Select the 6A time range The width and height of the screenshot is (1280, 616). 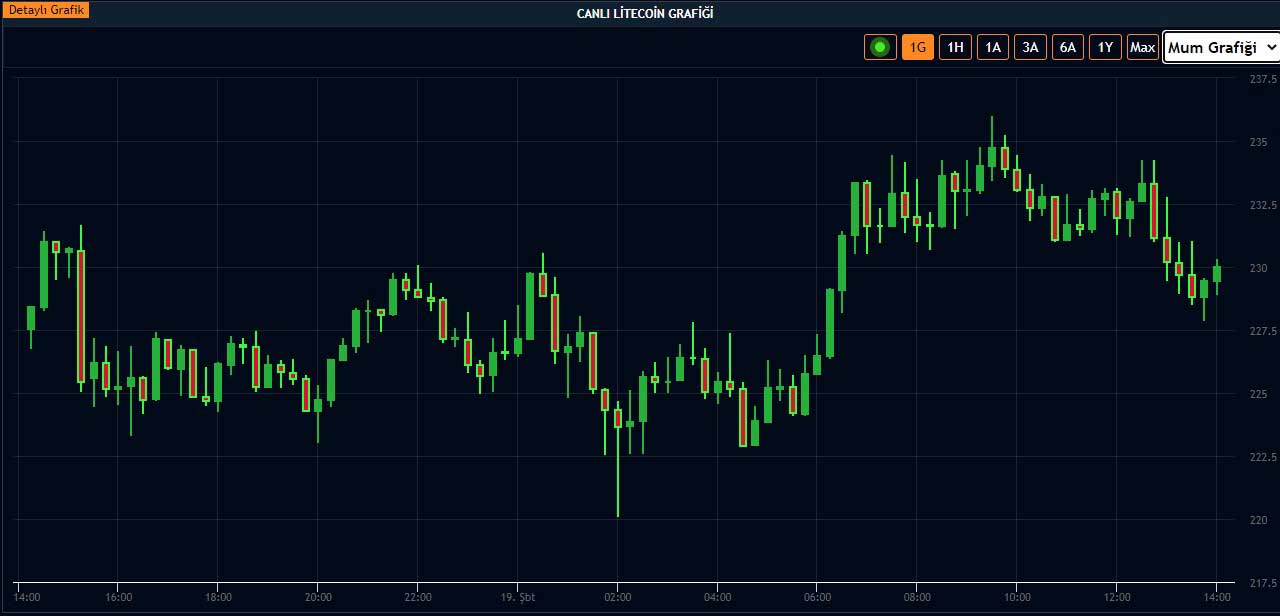coord(1067,47)
